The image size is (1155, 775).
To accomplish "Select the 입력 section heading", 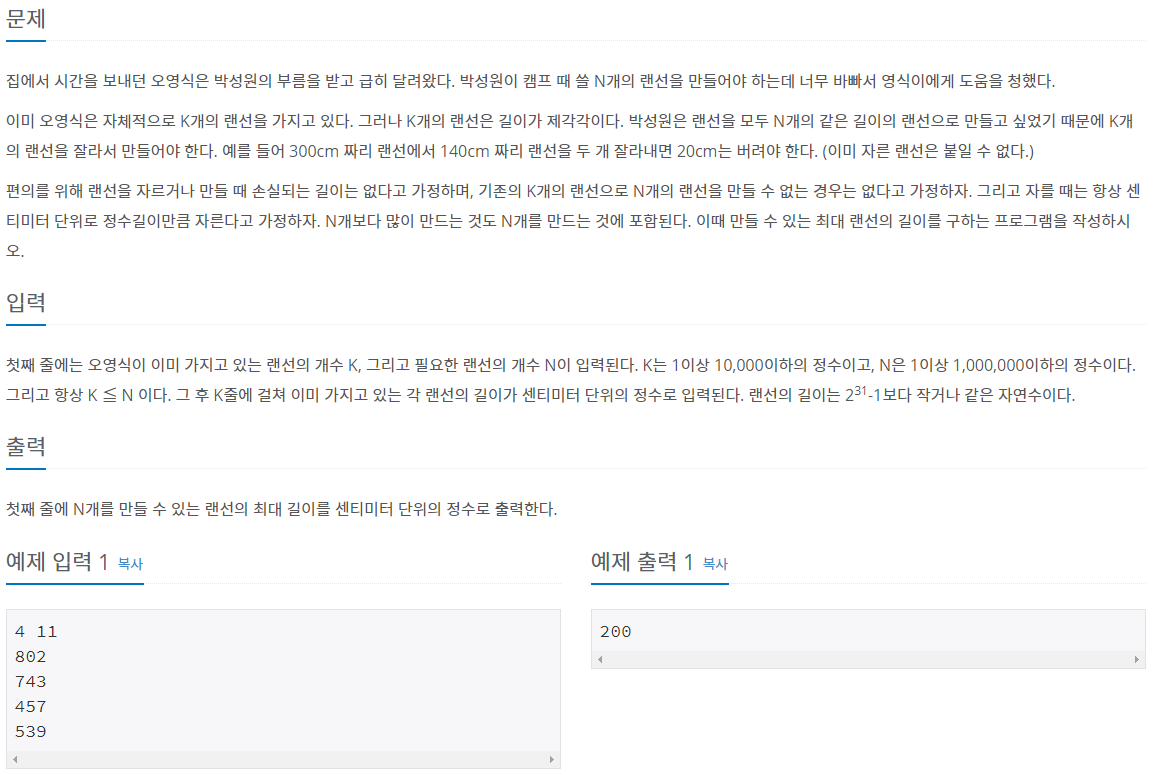I will click(26, 302).
